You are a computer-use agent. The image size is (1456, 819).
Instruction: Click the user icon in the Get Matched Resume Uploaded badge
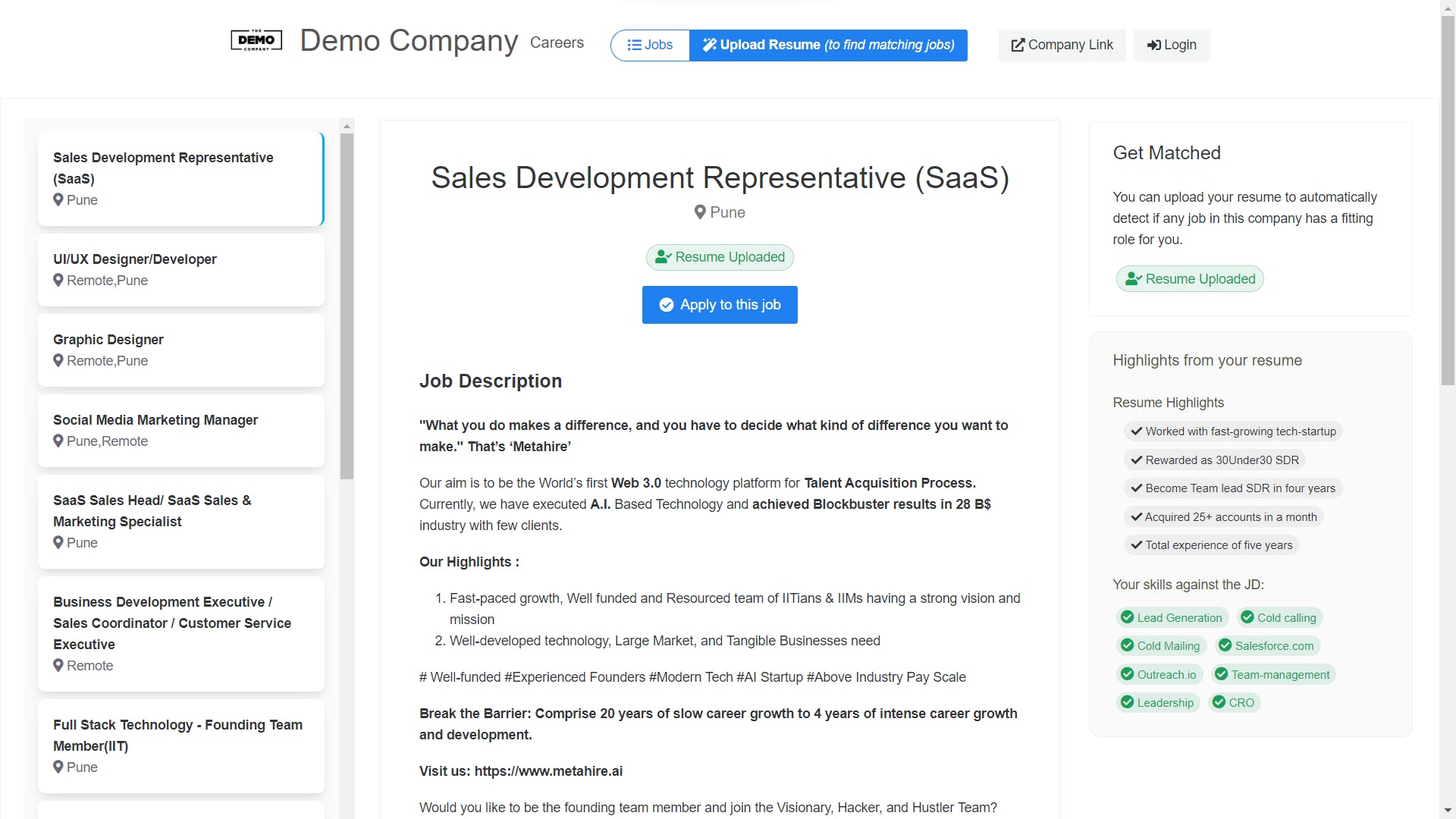1133,279
